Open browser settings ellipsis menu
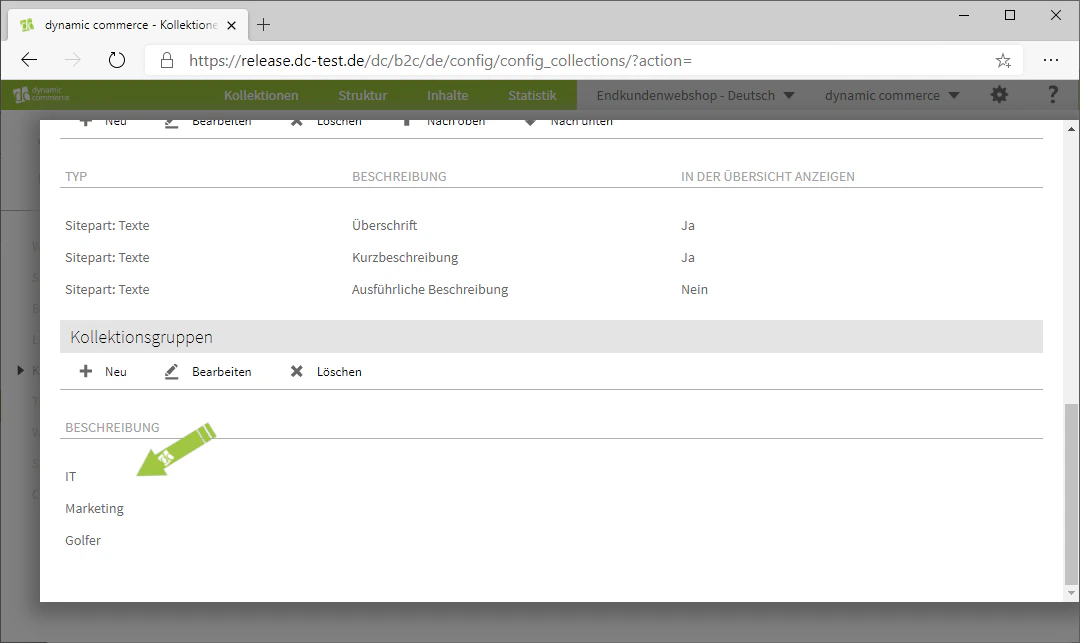 pos(1051,61)
